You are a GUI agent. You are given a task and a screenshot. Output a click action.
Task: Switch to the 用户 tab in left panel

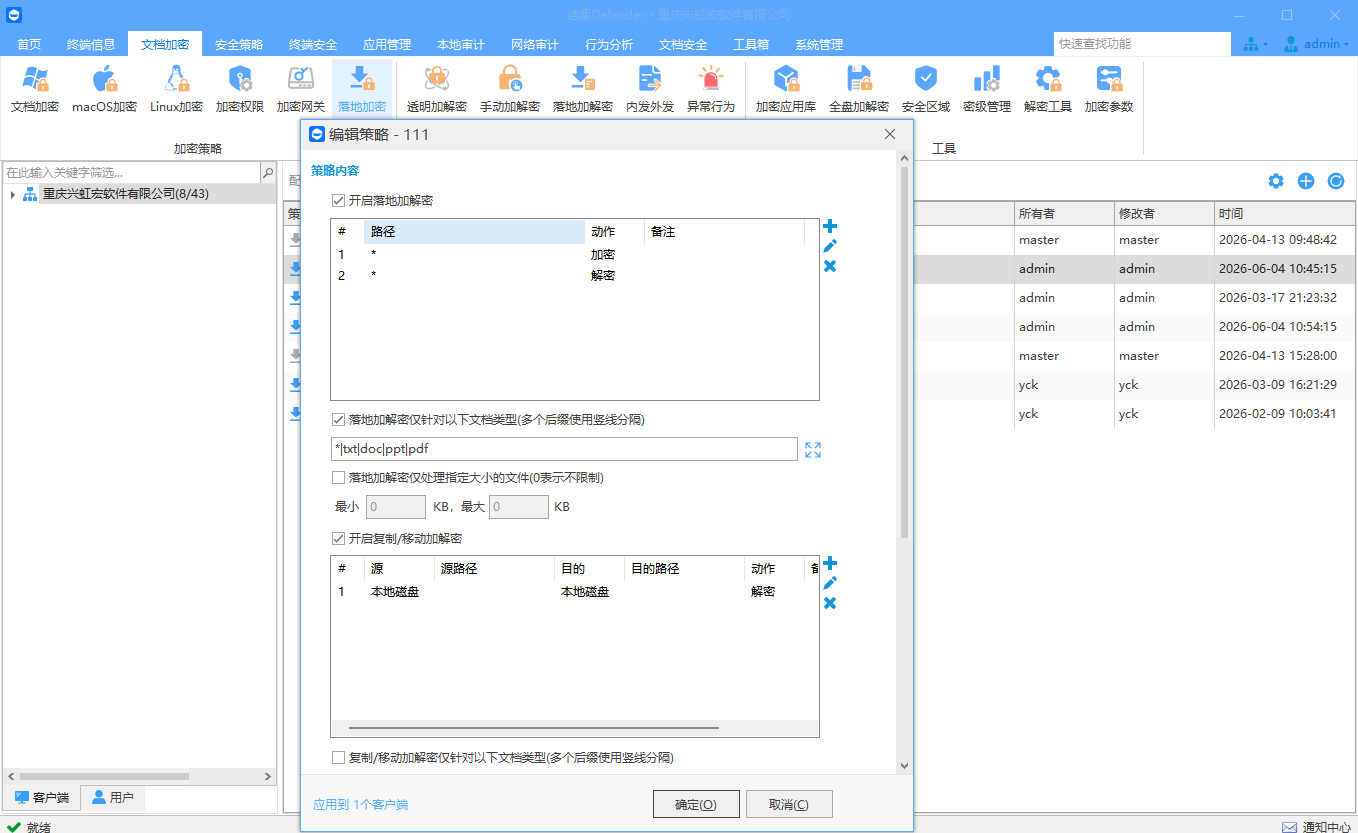(112, 798)
